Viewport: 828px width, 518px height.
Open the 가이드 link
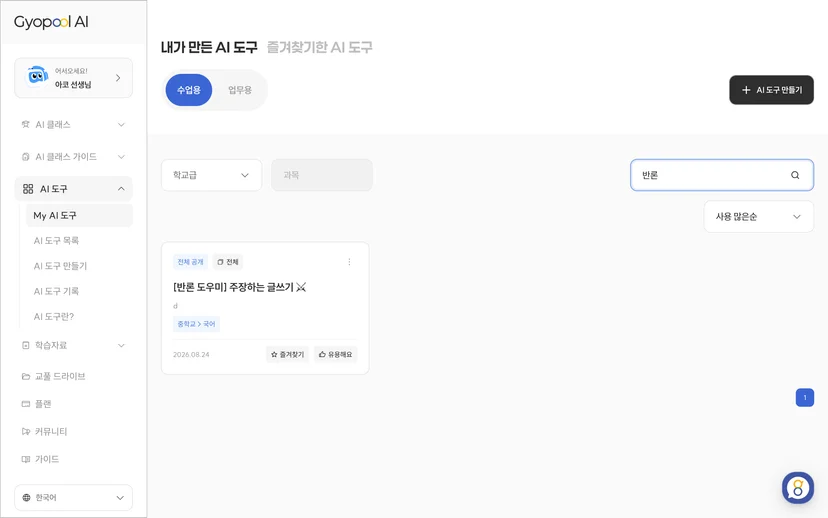[x=46, y=459]
